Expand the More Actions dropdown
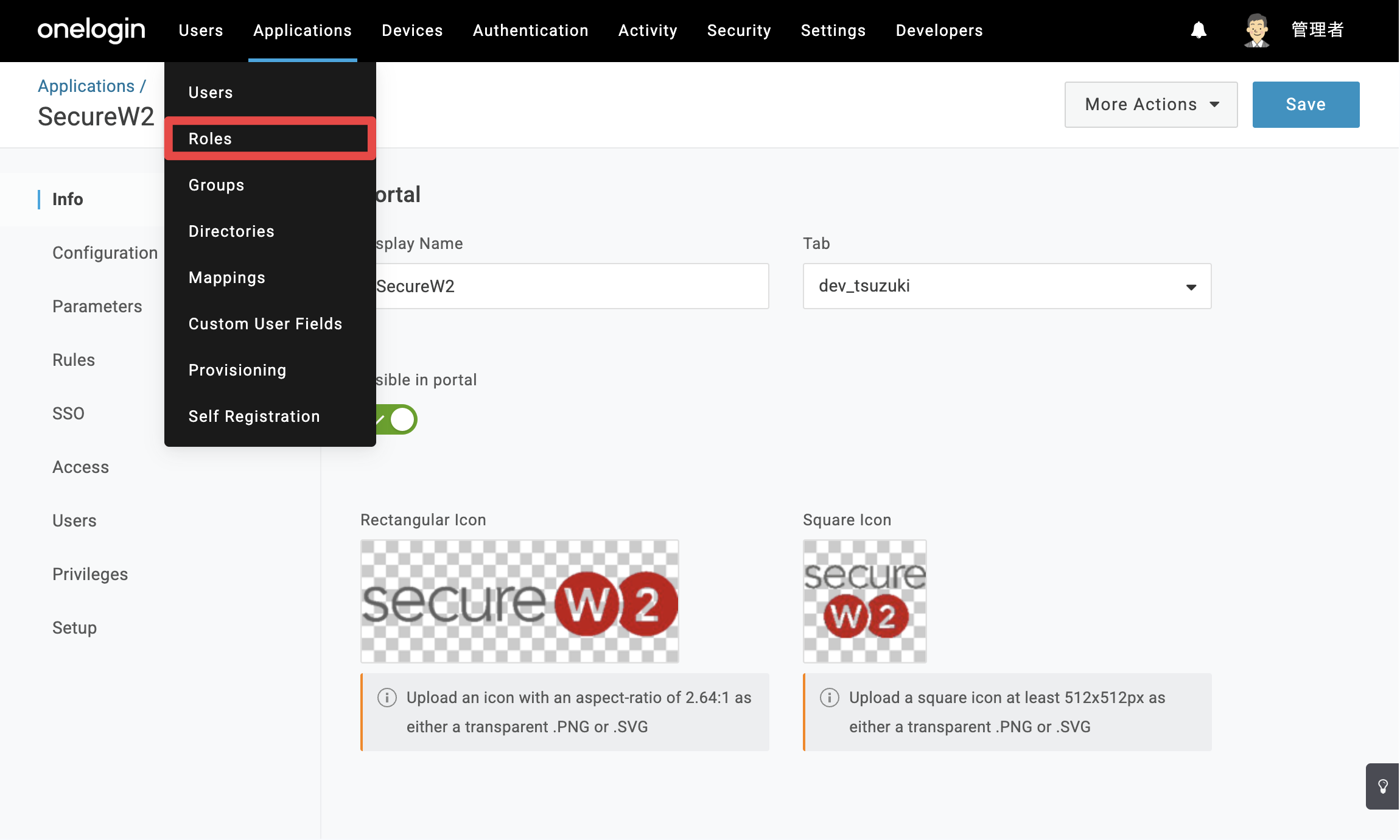The height and width of the screenshot is (840, 1400). coord(1151,105)
